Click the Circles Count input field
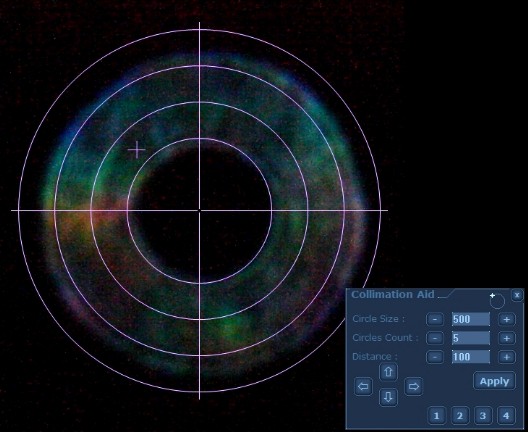528x432 pixels. (471, 338)
